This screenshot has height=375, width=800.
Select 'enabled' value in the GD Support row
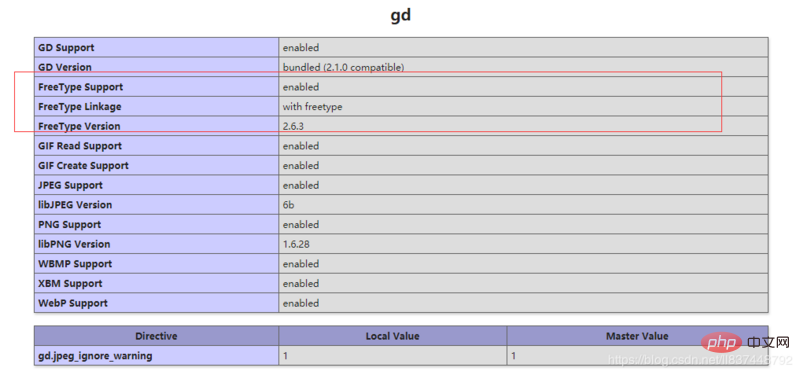pos(301,47)
